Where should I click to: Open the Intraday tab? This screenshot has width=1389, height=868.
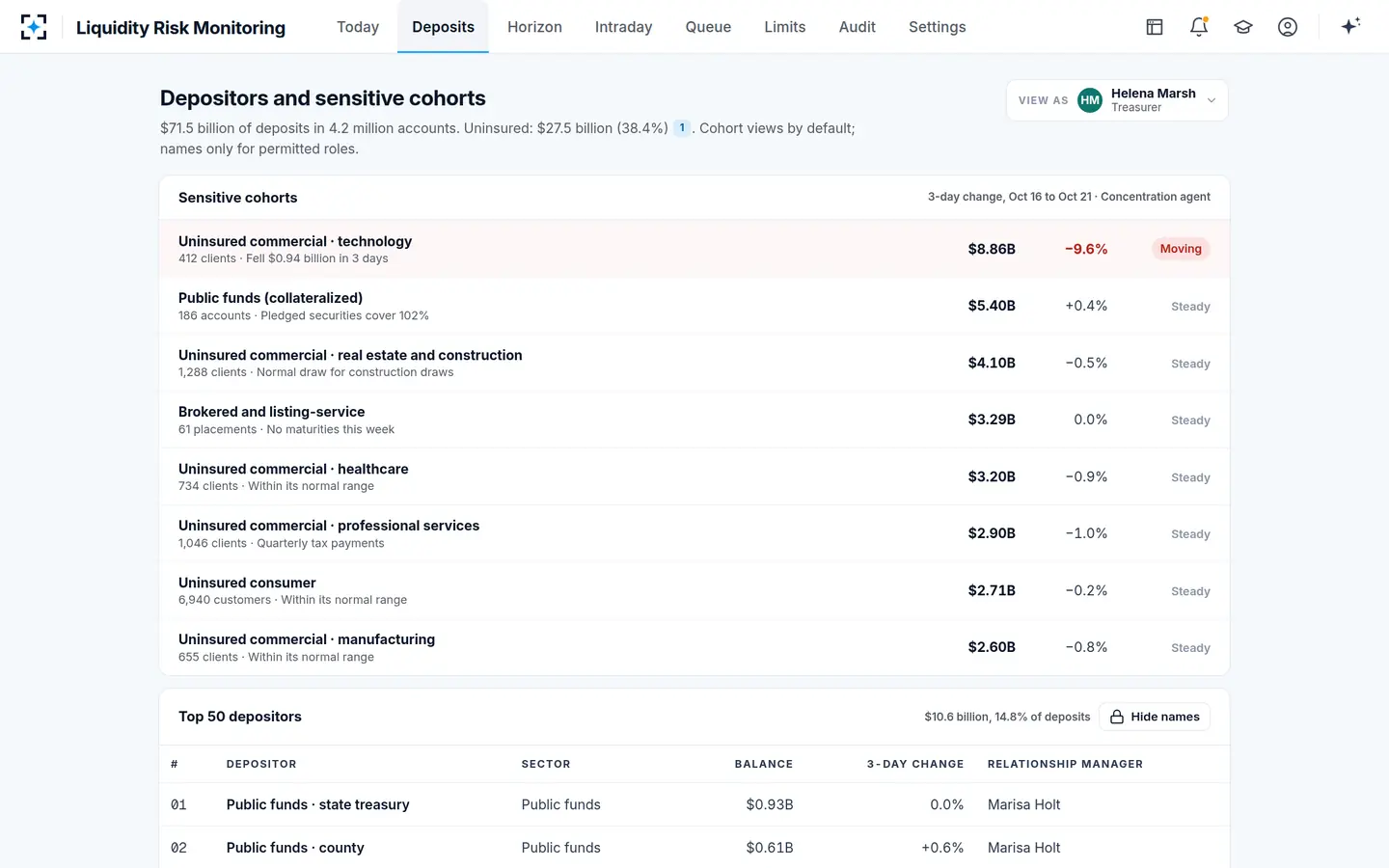(x=623, y=27)
